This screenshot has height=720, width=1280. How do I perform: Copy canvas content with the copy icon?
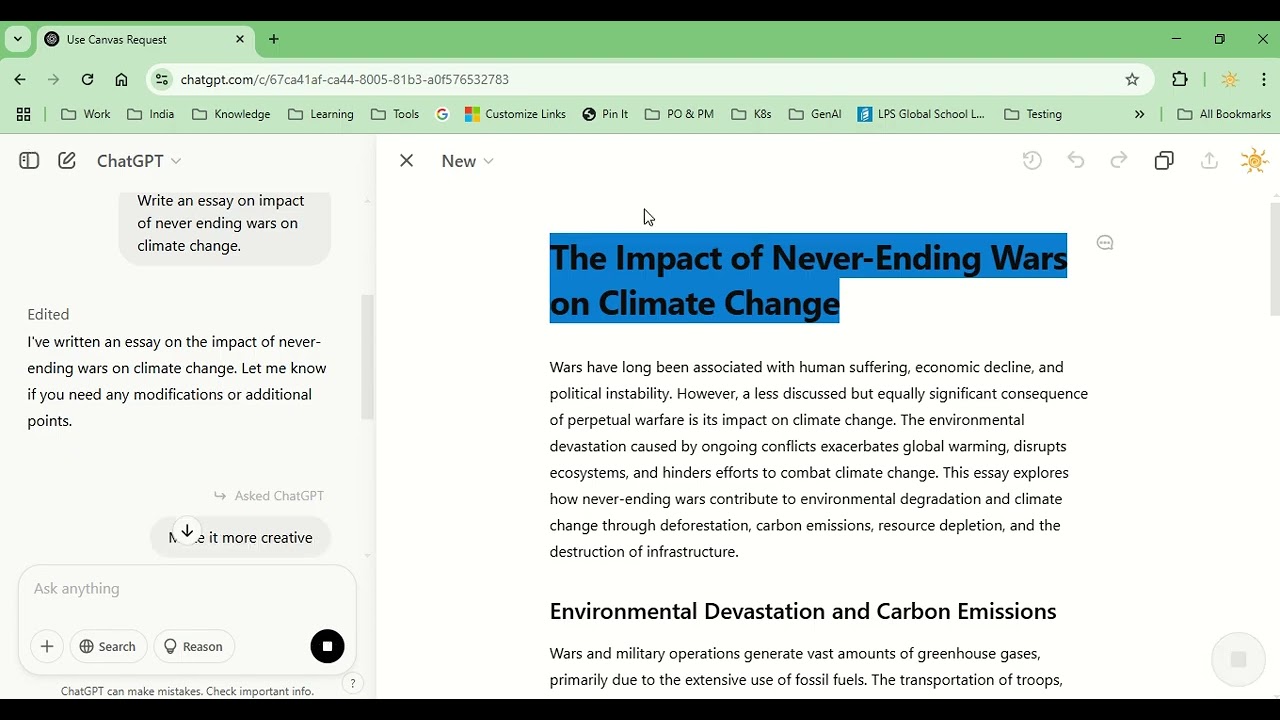[x=1164, y=160]
